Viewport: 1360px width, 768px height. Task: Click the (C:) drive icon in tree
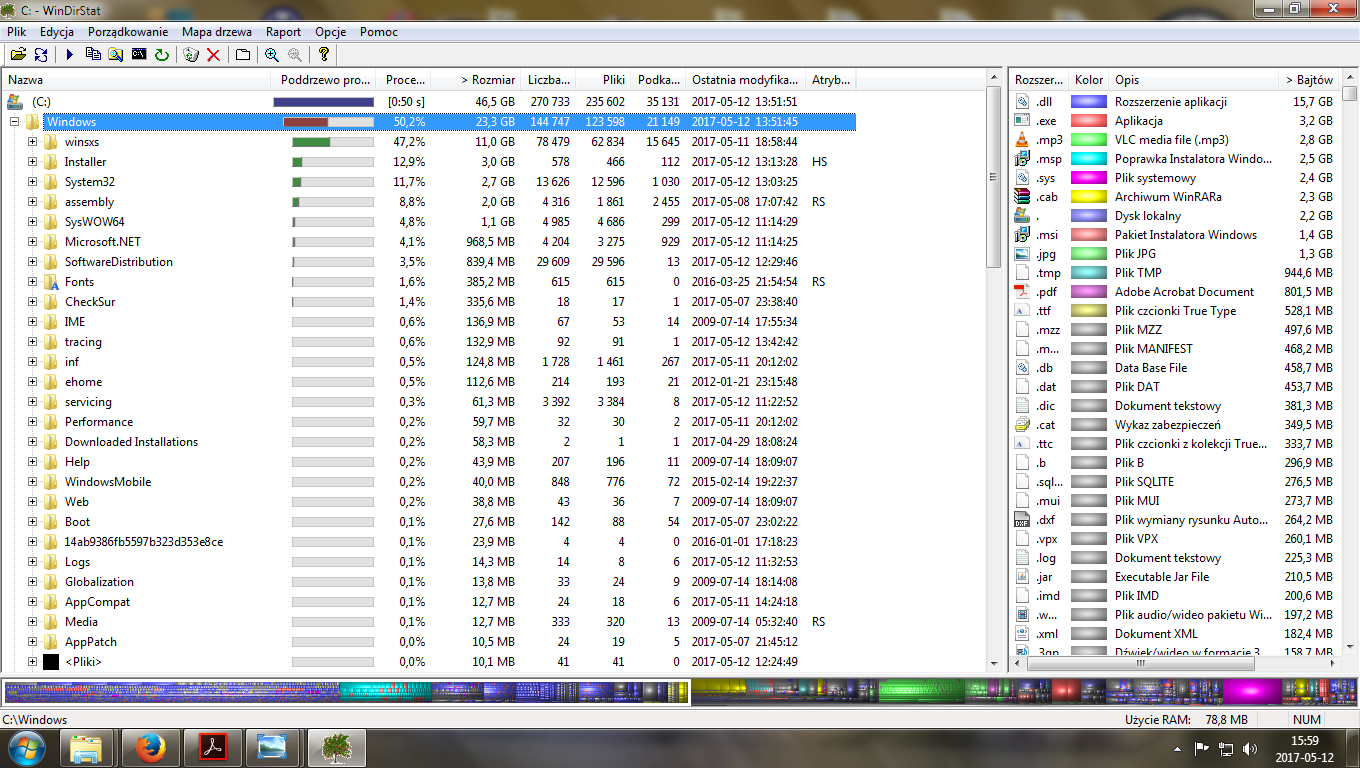(x=15, y=101)
